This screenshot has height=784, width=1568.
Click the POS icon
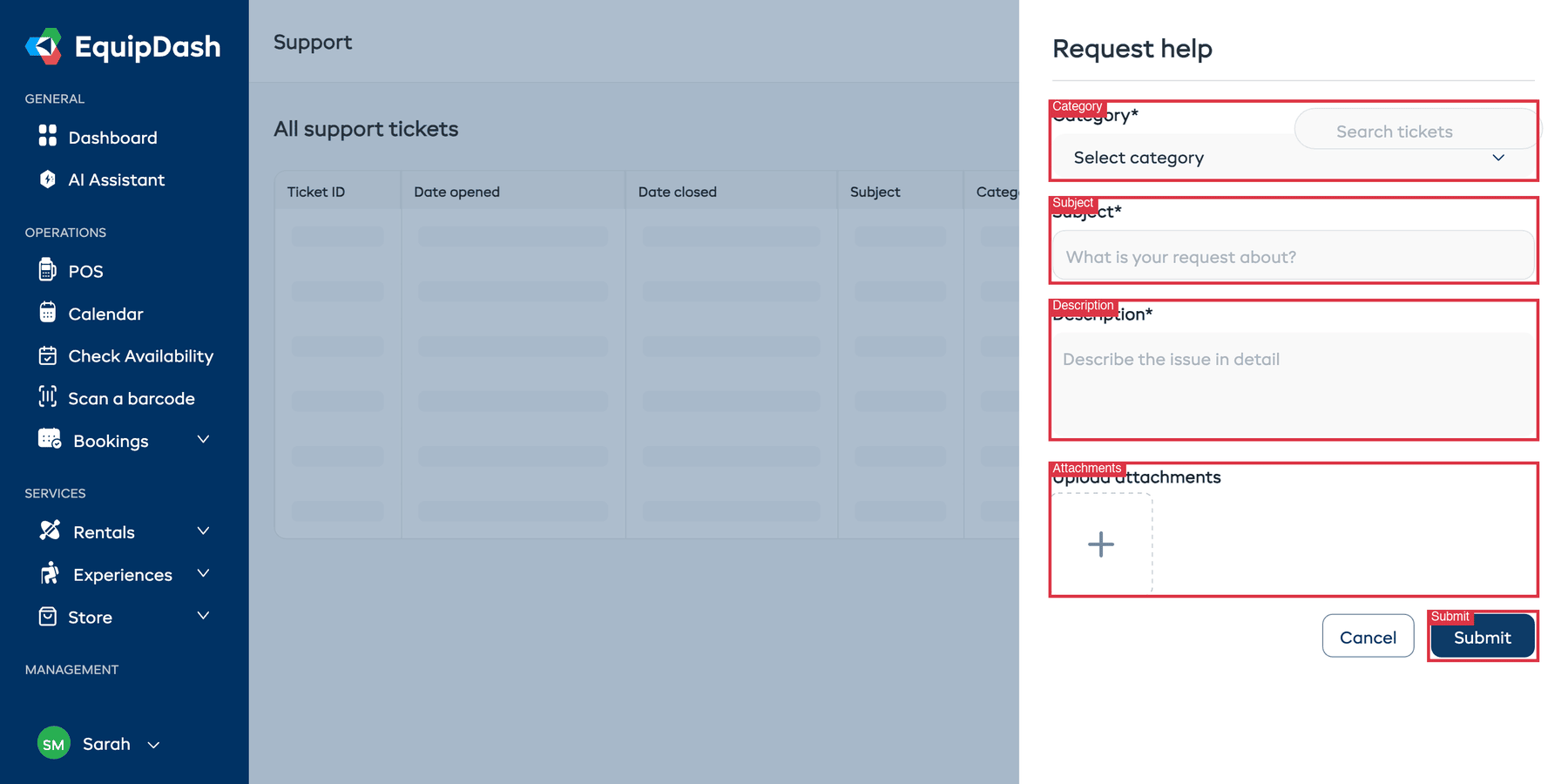point(49,270)
